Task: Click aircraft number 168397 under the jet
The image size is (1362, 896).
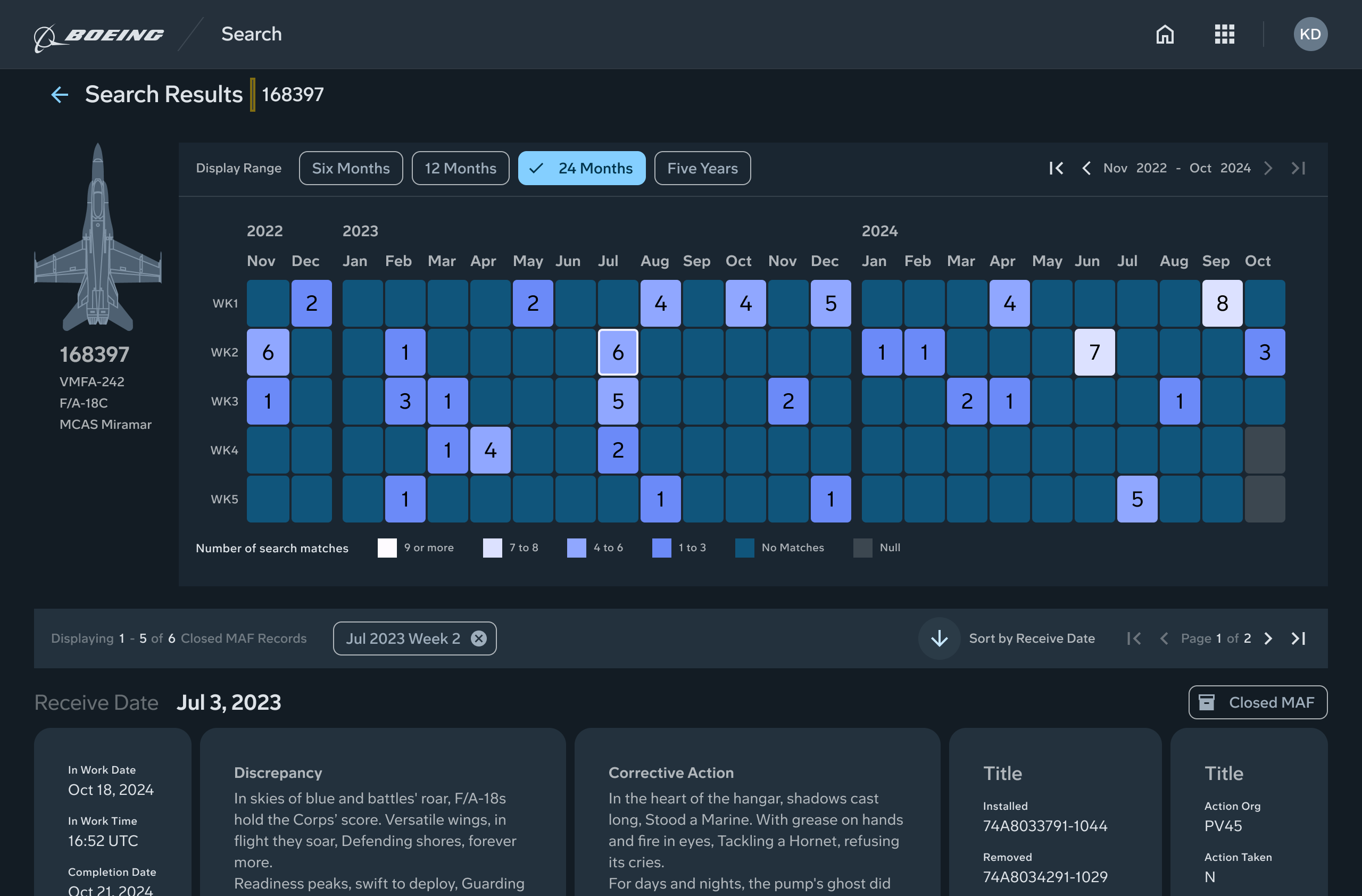Action: [94, 355]
